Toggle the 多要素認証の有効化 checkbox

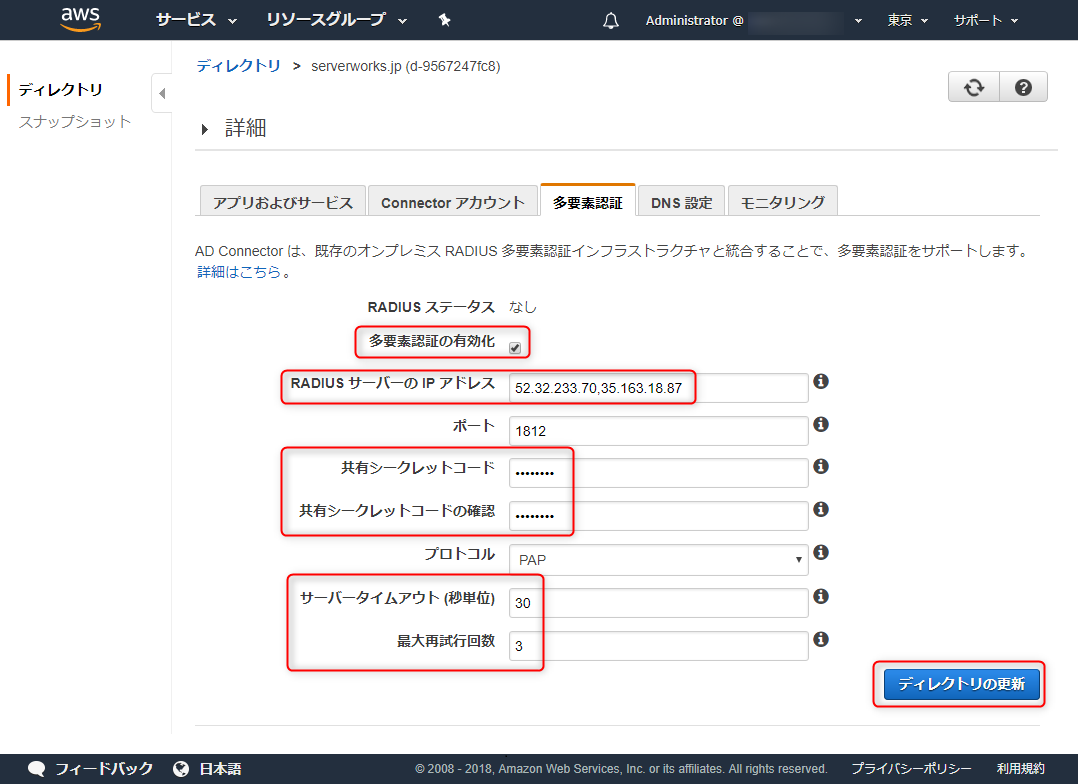pos(515,347)
